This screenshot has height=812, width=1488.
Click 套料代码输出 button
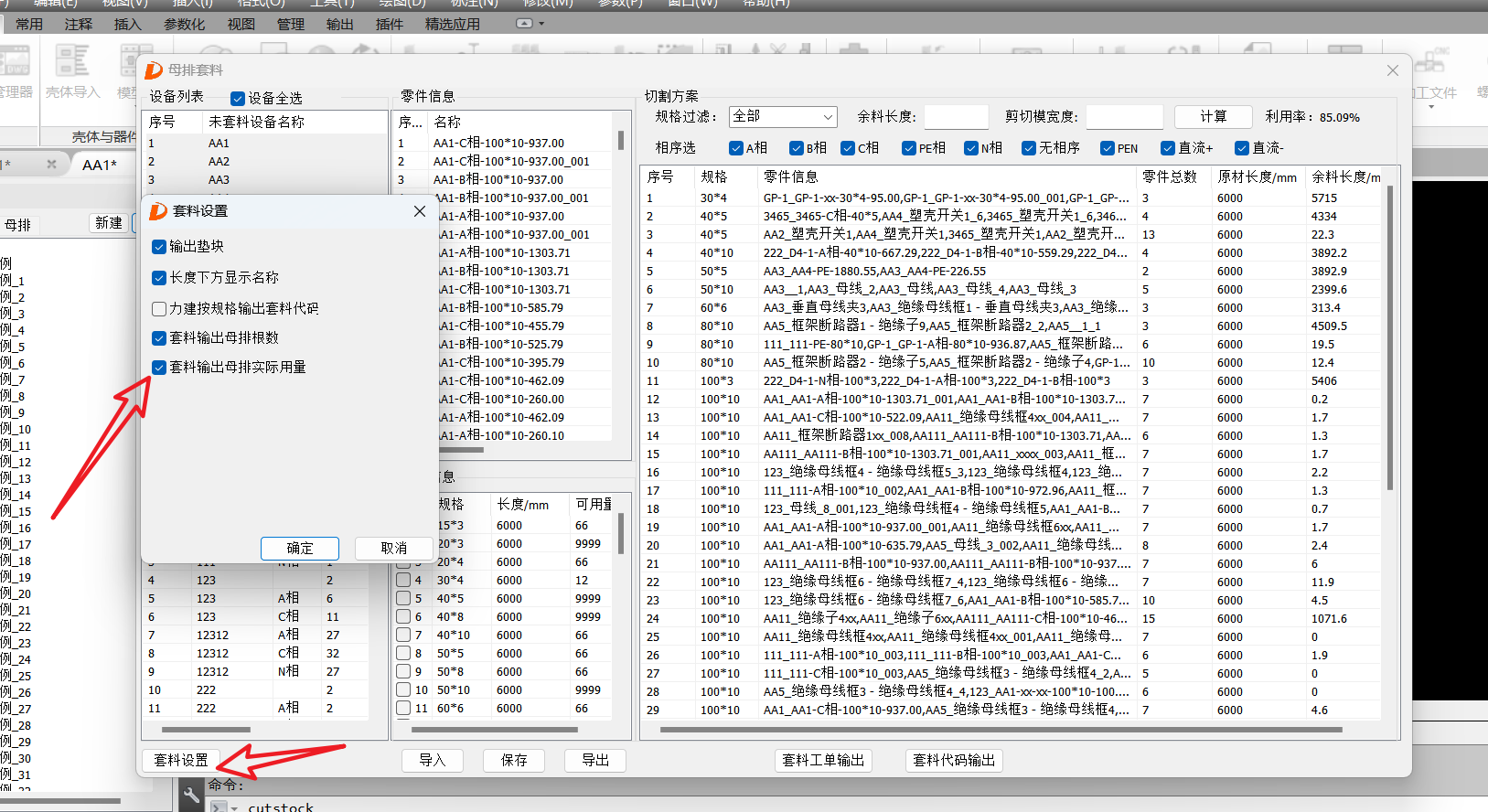coord(954,761)
